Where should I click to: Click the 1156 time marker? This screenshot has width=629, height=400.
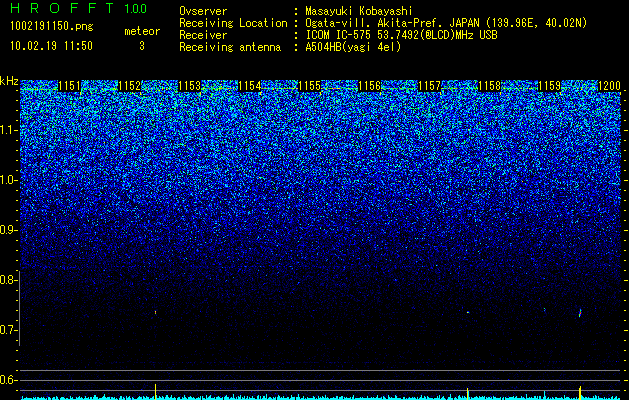pos(369,86)
